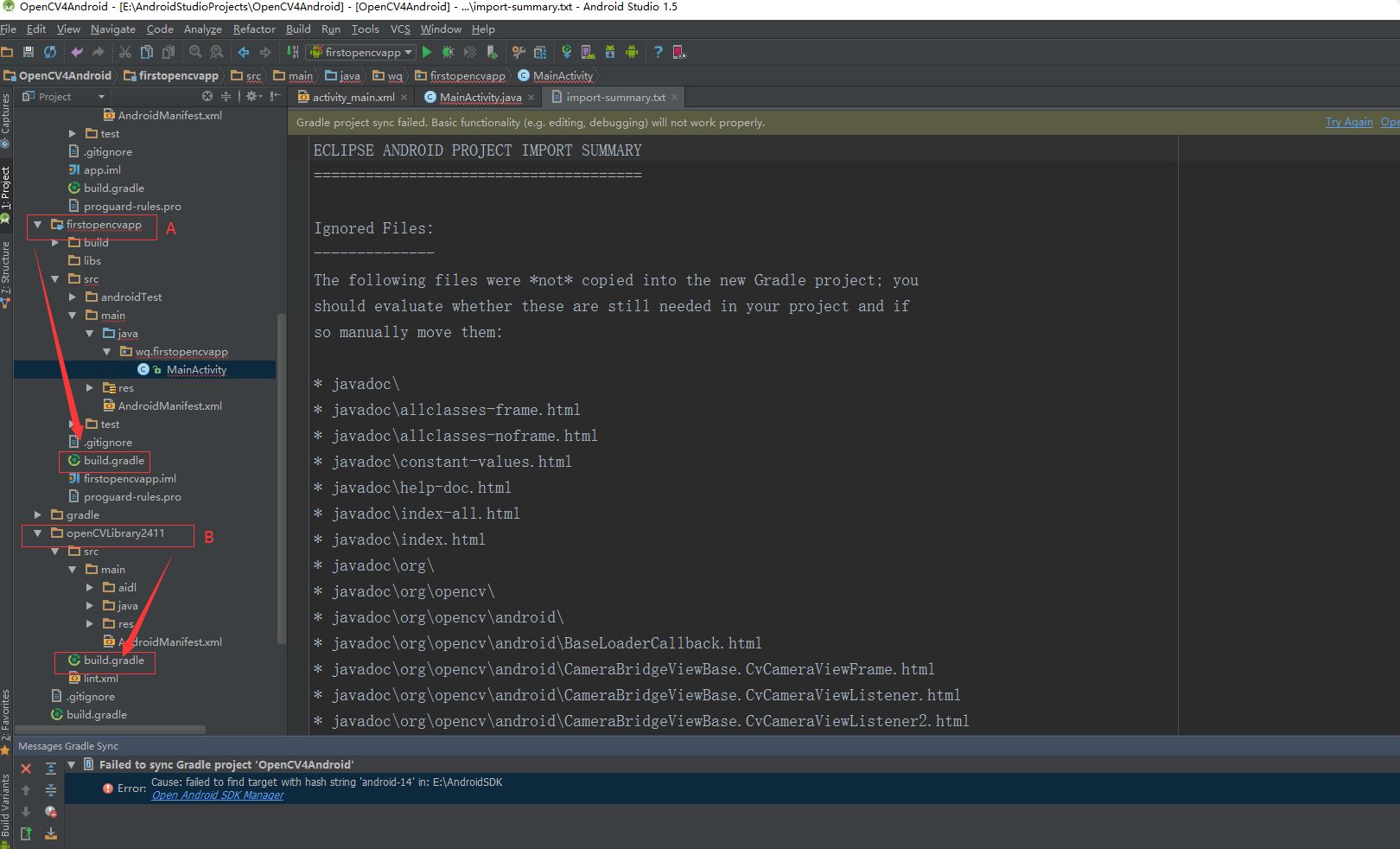
Task: Toggle the Captures tool window tab
Action: tap(5, 119)
